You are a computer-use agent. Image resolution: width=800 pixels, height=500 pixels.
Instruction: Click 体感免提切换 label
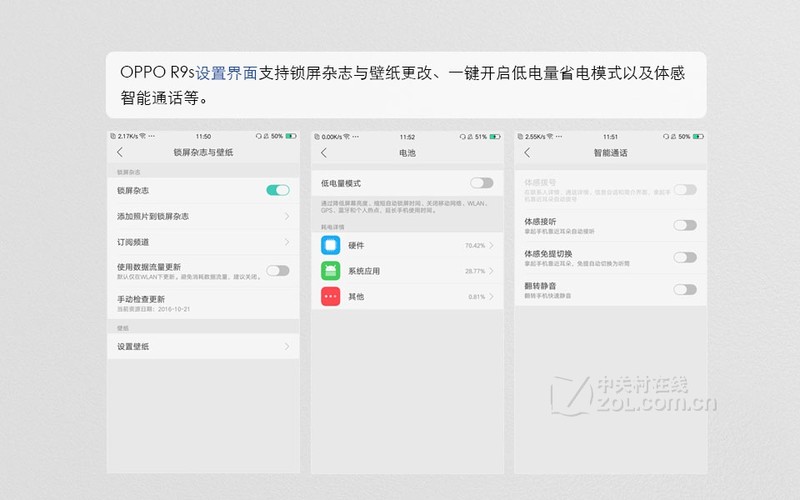click(x=548, y=254)
